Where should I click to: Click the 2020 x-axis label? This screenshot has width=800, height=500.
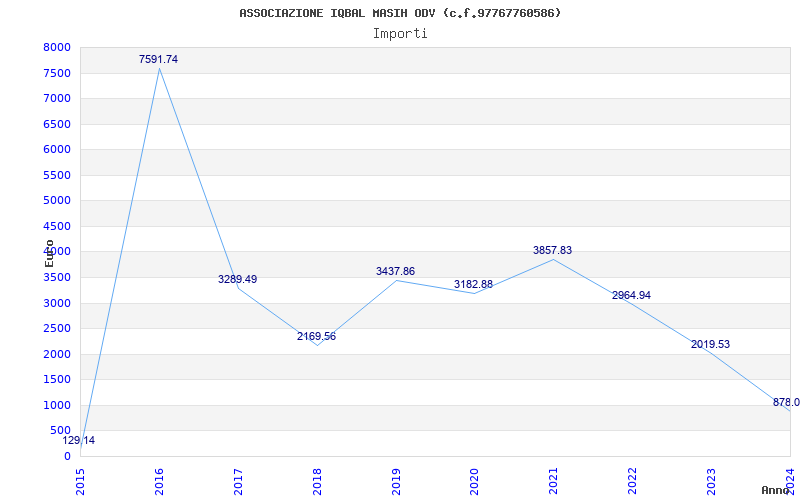click(x=474, y=481)
